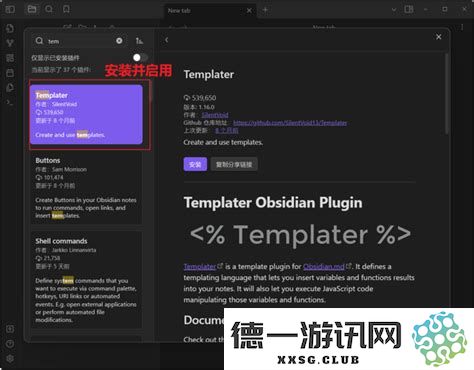Open quick switcher icon atop left ribbon
Image resolution: width=474 pixels, height=370 pixels.
[10, 28]
